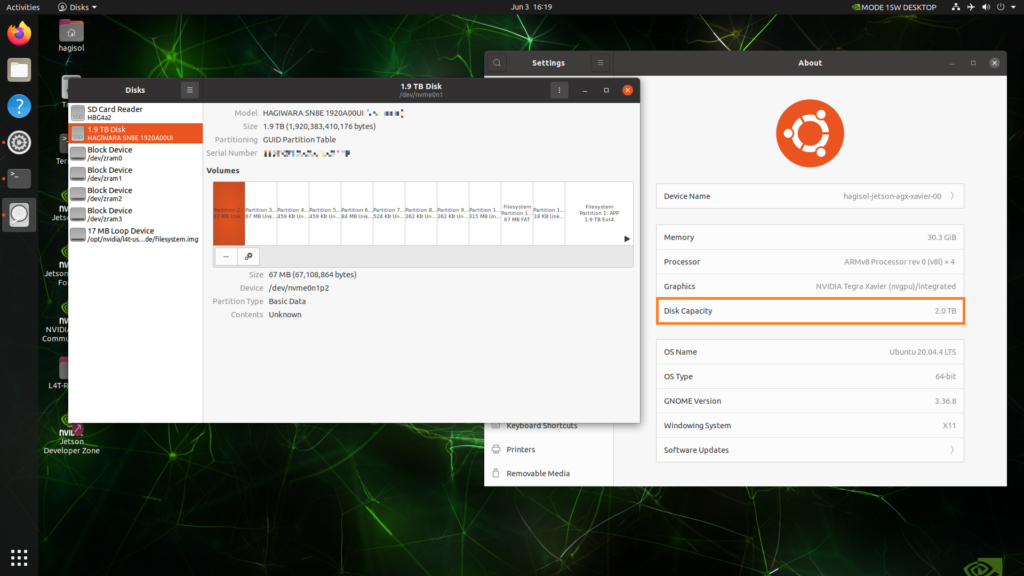Click the volume icon in top bar
1024x576 pixels.
pyautogui.click(x=986, y=7)
